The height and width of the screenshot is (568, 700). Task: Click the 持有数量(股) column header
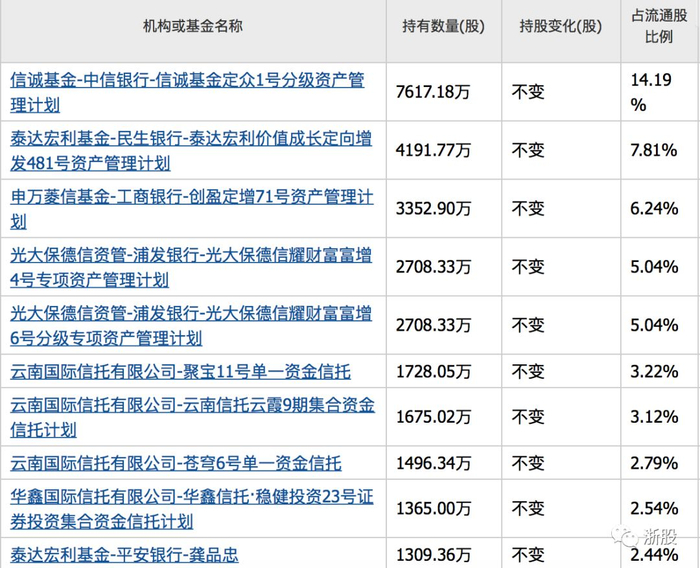pyautogui.click(x=444, y=26)
